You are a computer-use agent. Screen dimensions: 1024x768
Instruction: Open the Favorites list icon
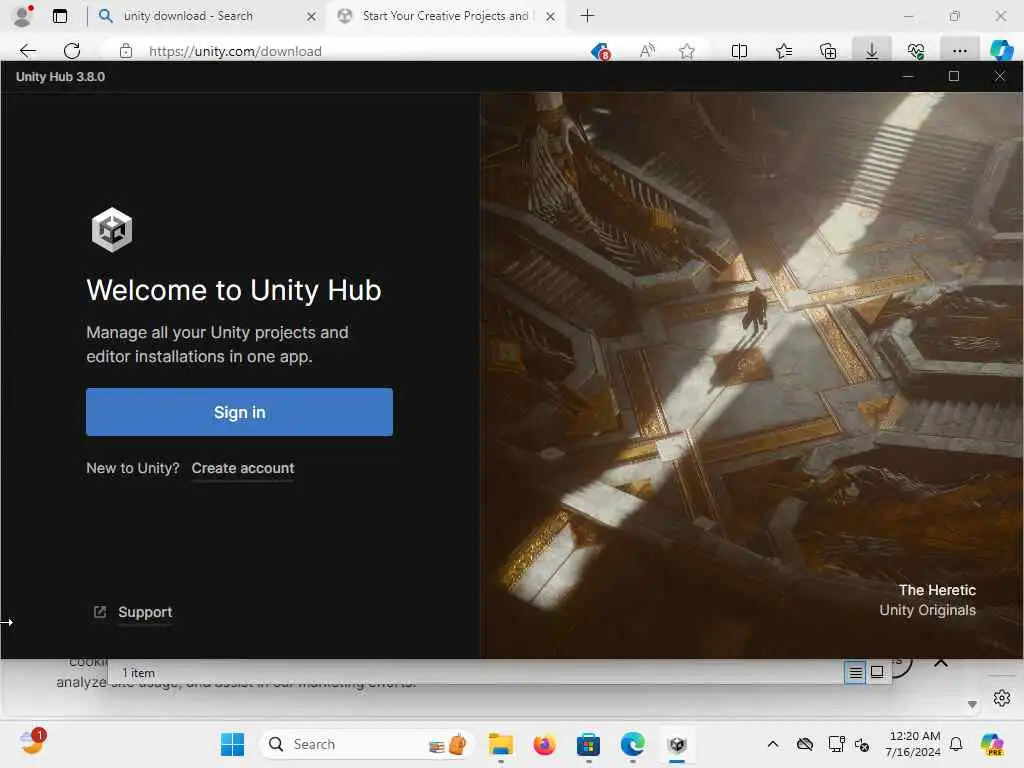(784, 51)
